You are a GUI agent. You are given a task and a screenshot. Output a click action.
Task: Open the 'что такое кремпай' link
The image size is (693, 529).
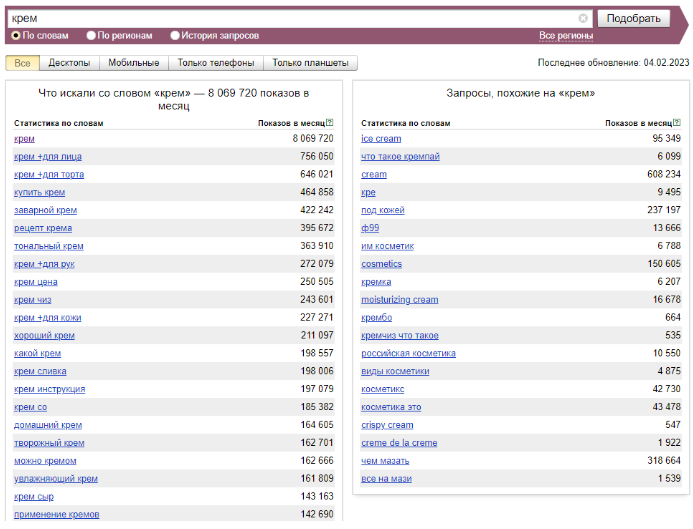coord(400,156)
